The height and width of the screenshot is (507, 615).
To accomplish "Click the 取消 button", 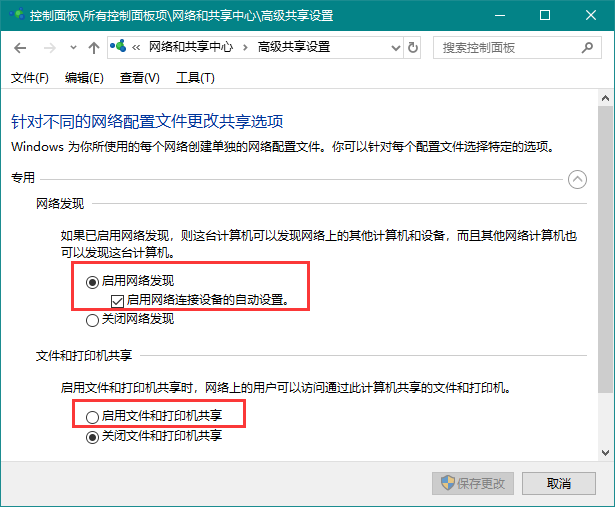I will (559, 483).
